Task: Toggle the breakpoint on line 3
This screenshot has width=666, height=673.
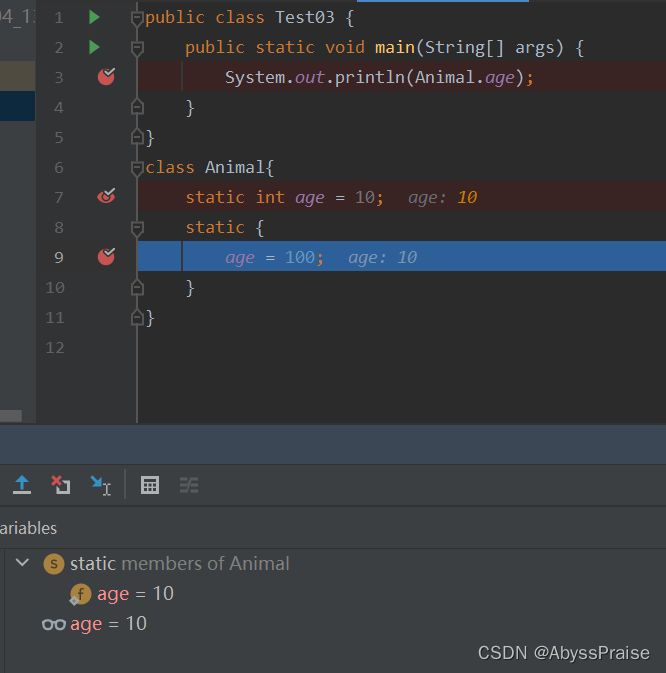Action: pos(106,77)
